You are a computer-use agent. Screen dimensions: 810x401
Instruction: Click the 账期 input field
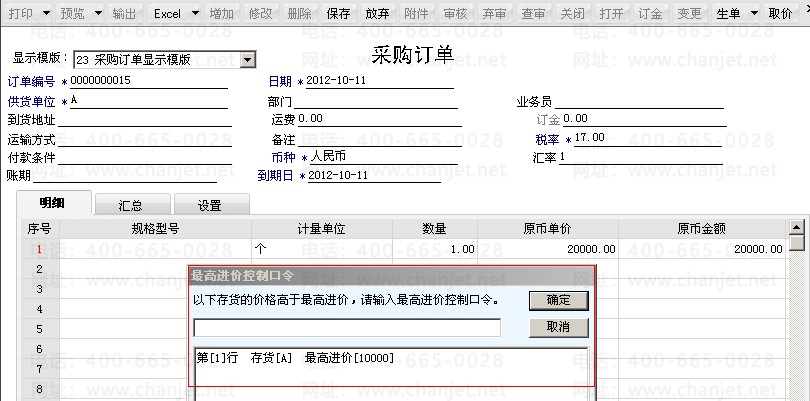125,176
